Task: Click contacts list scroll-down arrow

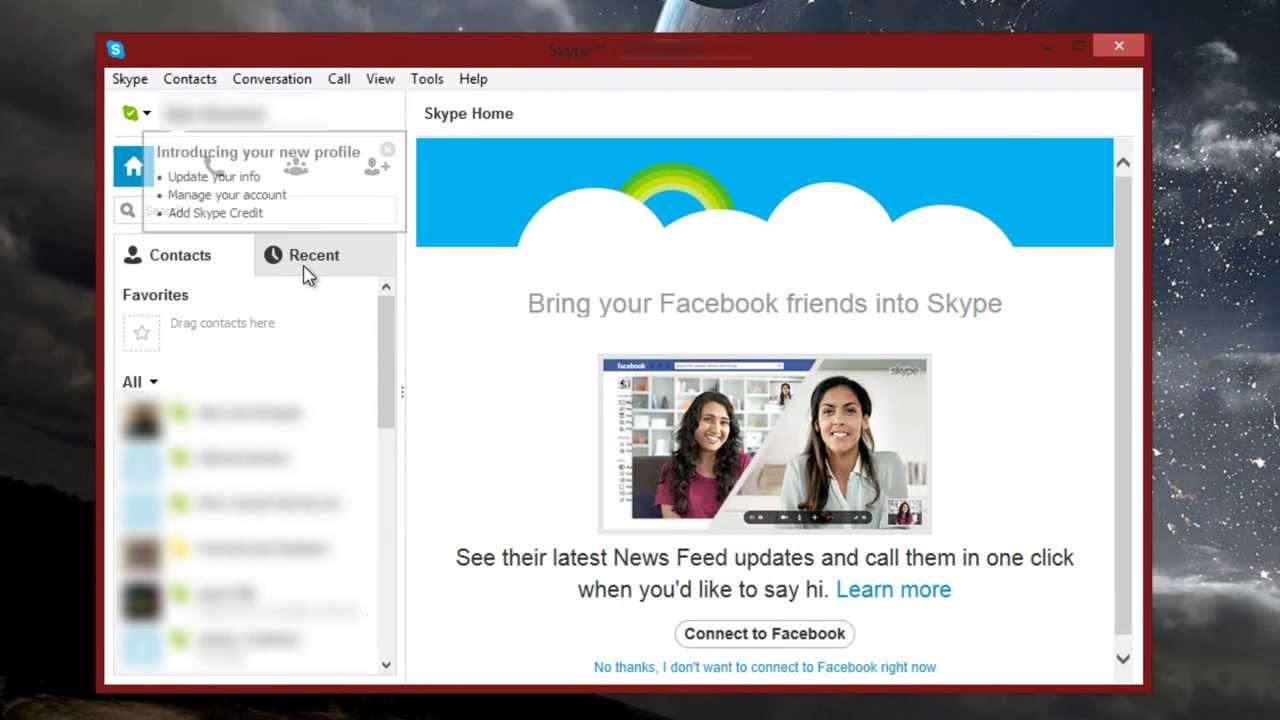Action: 386,665
